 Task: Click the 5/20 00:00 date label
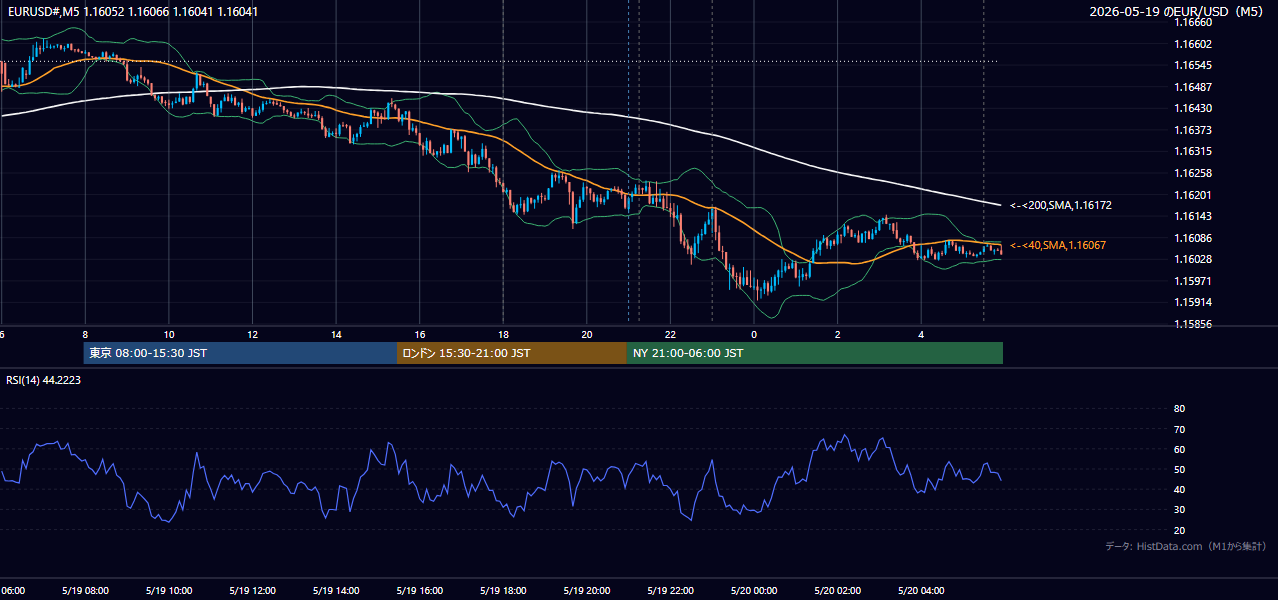(753, 591)
